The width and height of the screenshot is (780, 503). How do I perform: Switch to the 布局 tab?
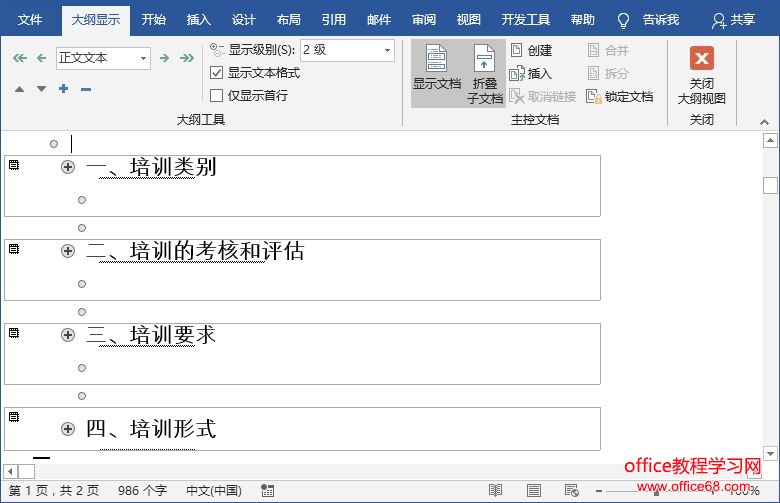289,20
